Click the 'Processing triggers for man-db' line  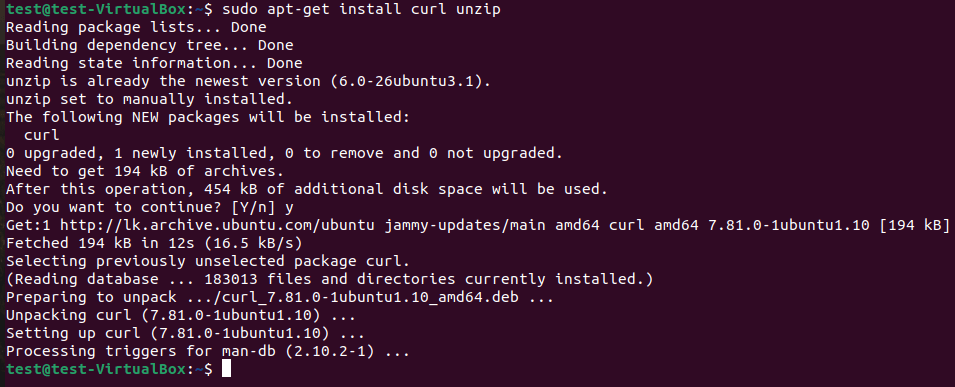pyautogui.click(x=208, y=351)
